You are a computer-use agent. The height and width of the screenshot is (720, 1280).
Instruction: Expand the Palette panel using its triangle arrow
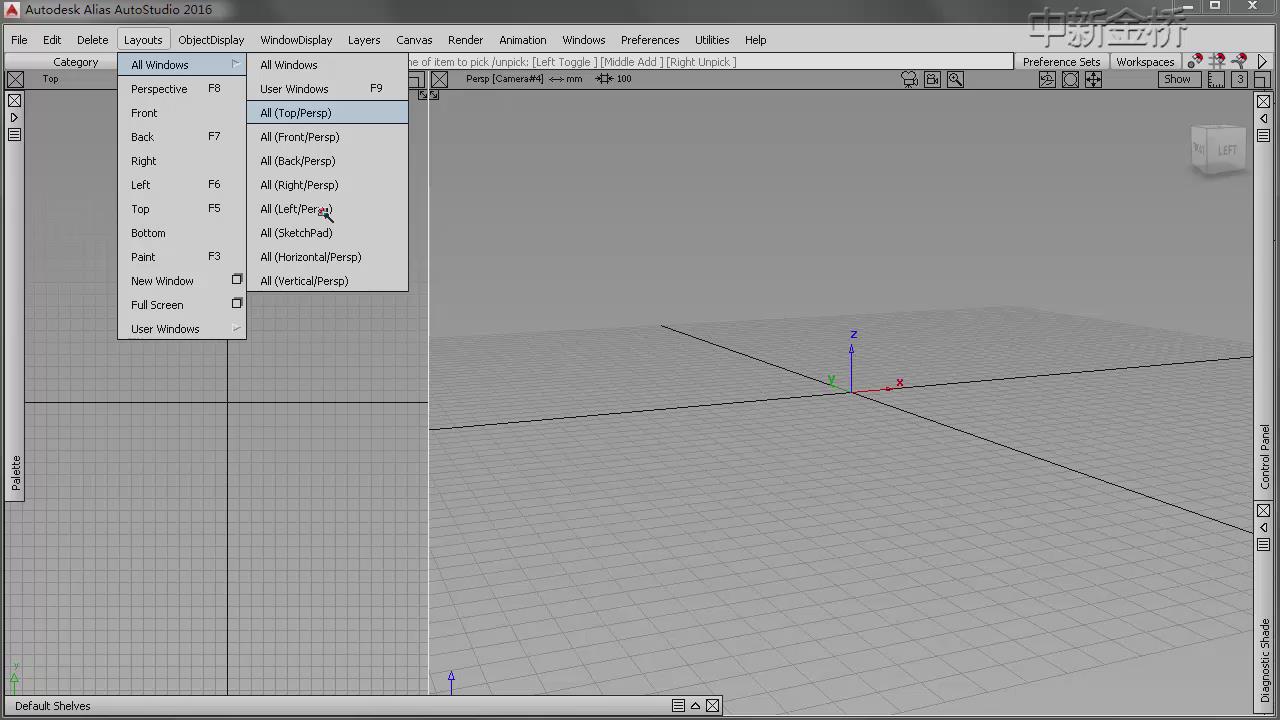click(x=15, y=117)
